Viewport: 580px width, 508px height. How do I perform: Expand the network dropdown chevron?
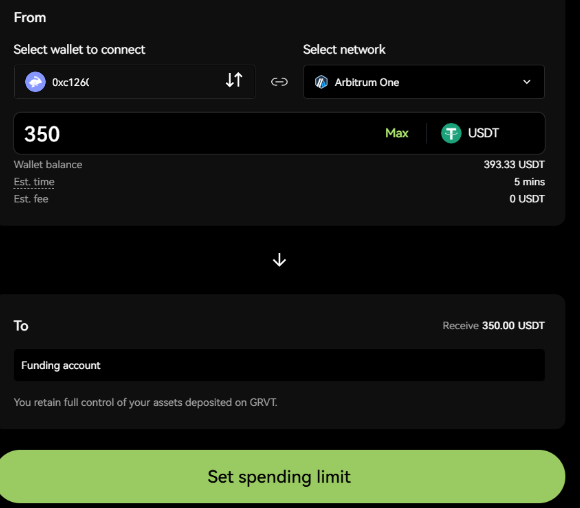[527, 82]
